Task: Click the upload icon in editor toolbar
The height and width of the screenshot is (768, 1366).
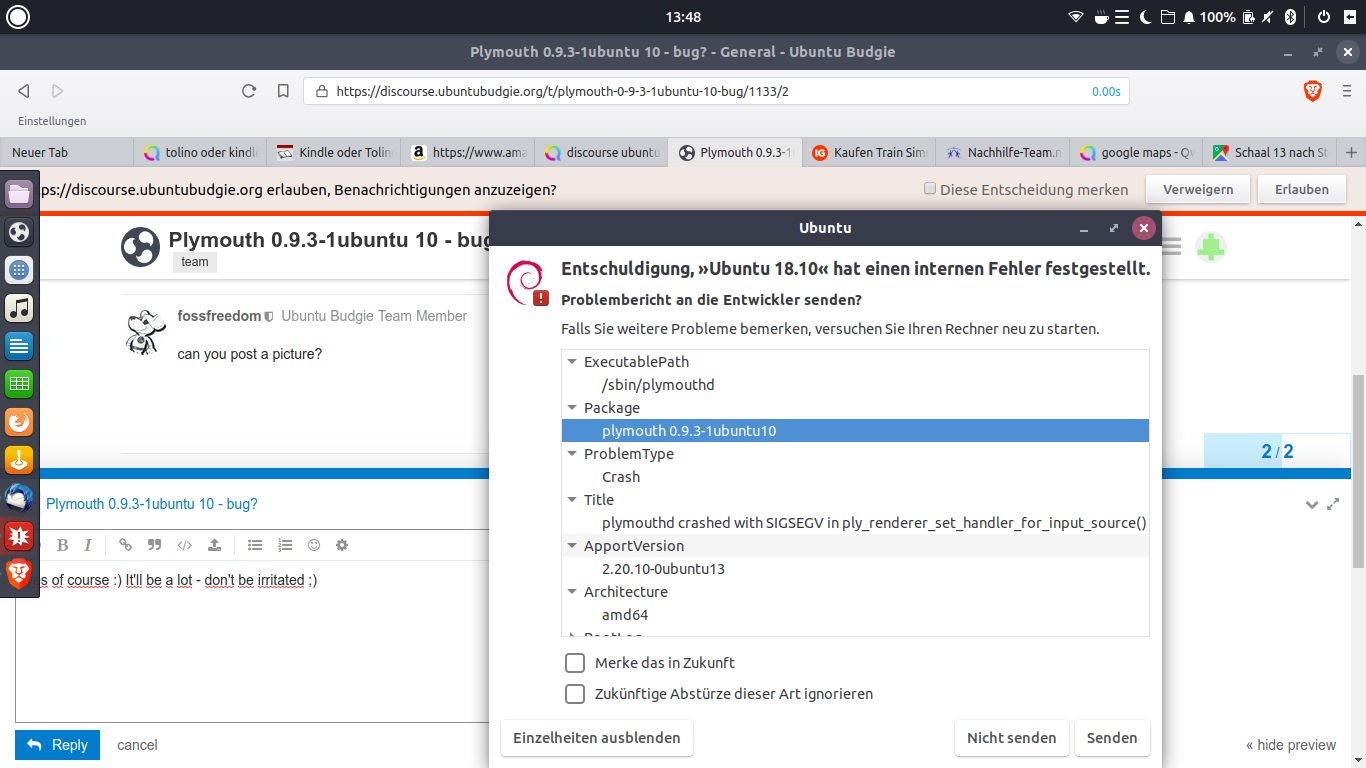Action: click(214, 545)
